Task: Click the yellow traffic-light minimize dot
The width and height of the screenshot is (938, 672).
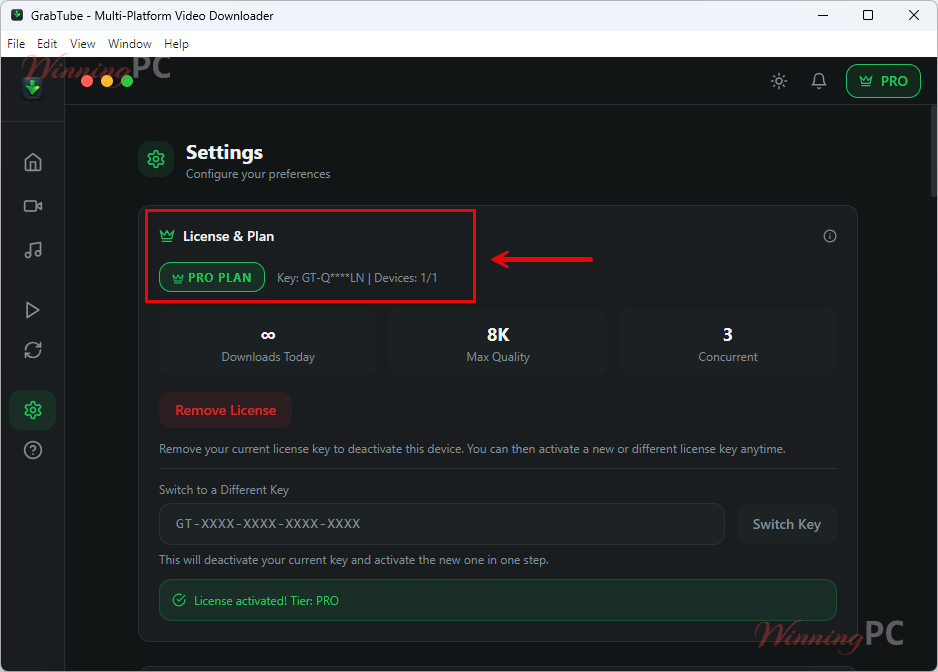Action: tap(107, 81)
